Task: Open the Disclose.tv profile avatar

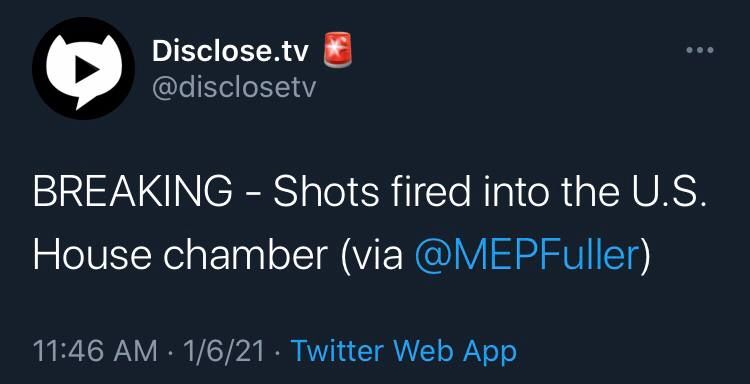Action: click(83, 68)
